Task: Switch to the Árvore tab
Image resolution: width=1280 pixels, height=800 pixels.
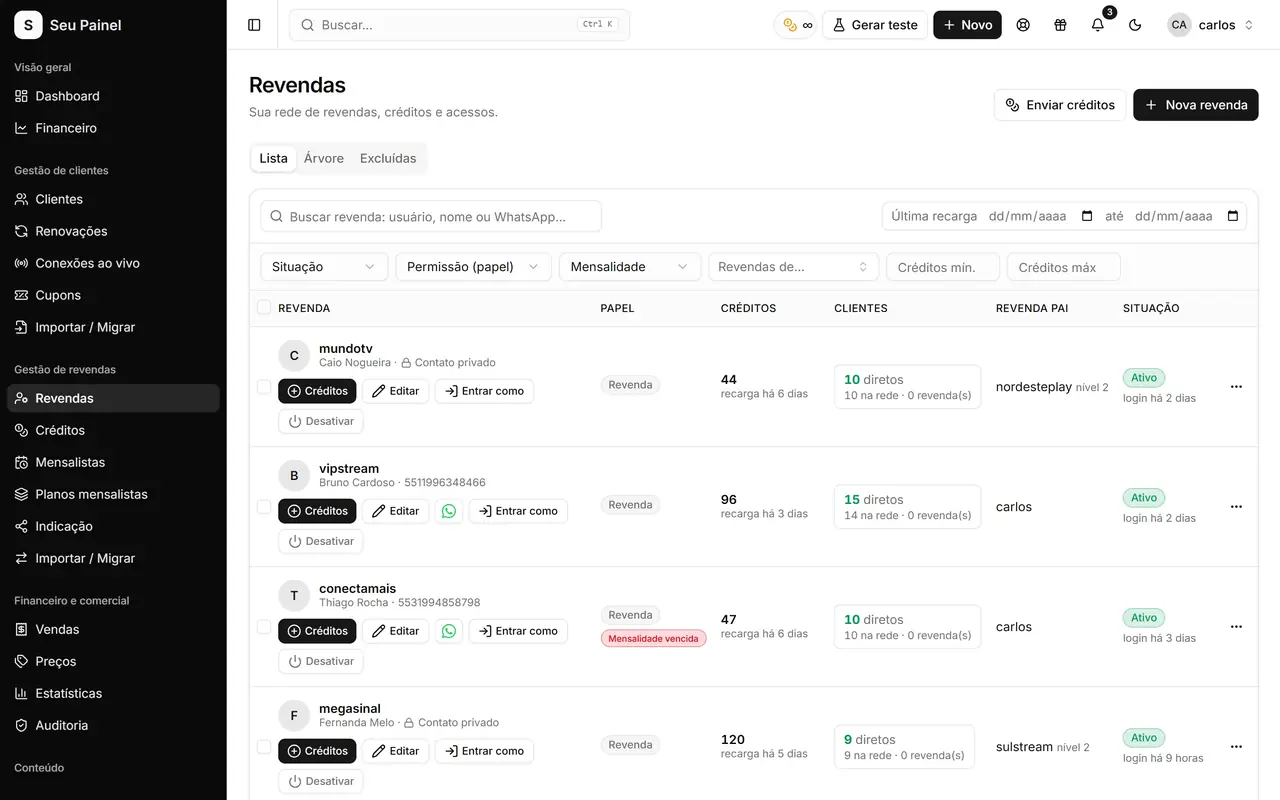Action: coord(324,158)
